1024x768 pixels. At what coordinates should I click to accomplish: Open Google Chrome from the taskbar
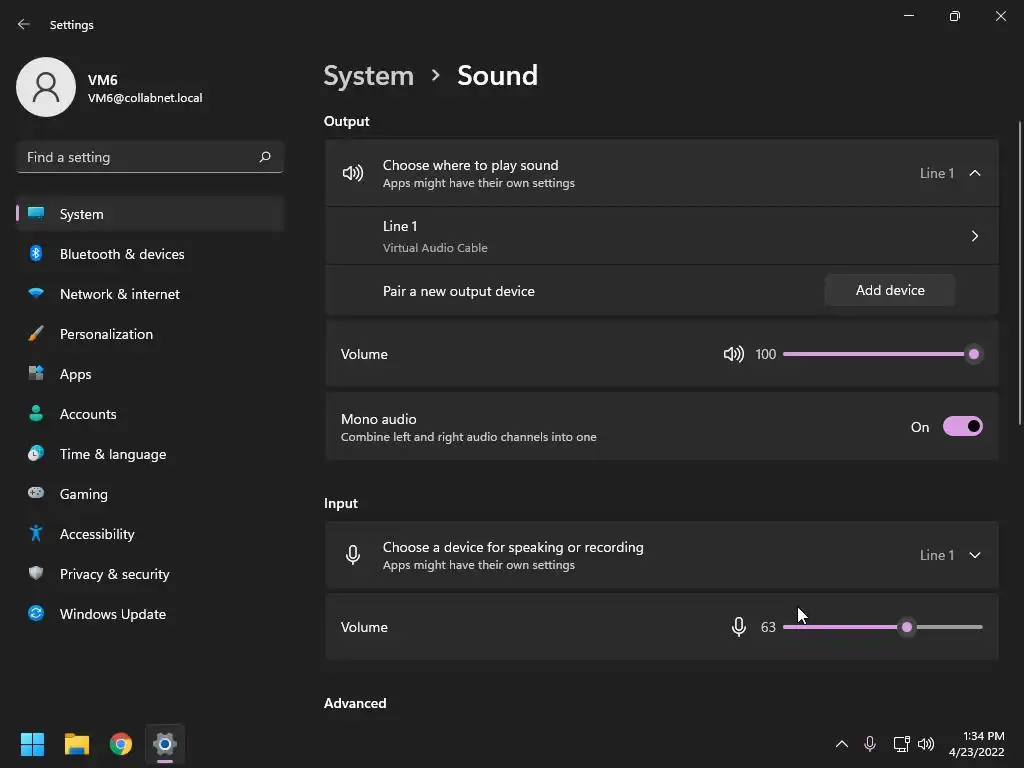coord(121,744)
